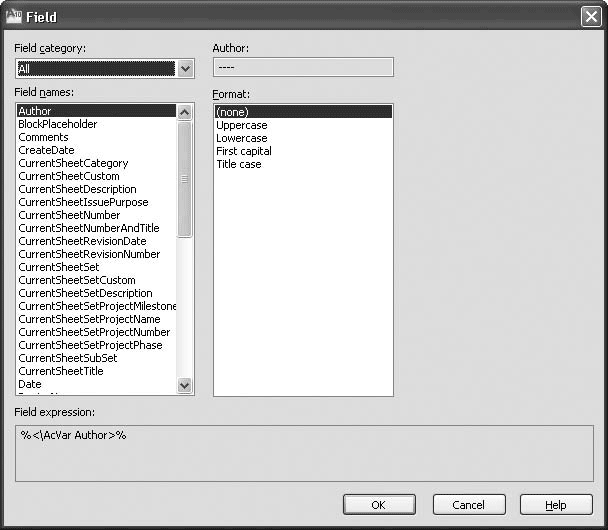Click the Author value text box

point(303,67)
